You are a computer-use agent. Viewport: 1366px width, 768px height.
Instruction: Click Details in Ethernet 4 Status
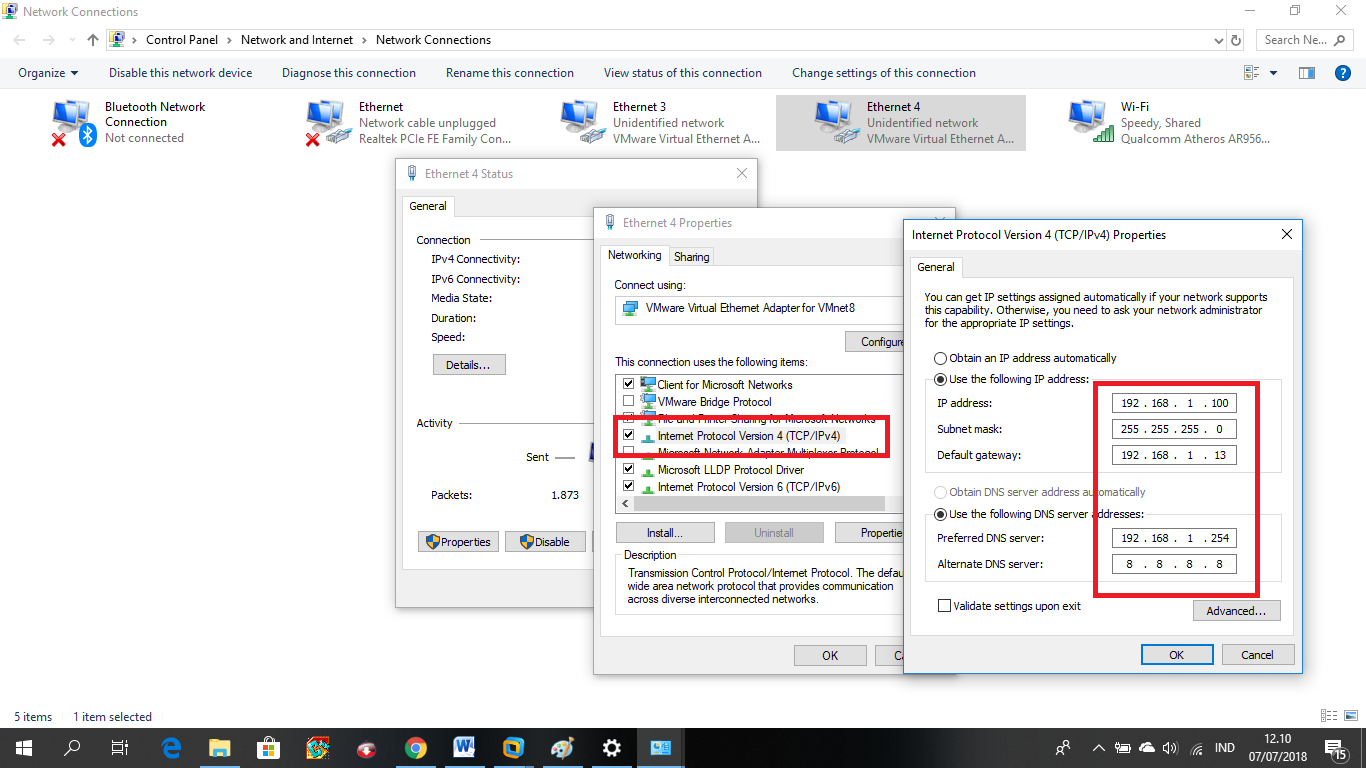[469, 365]
